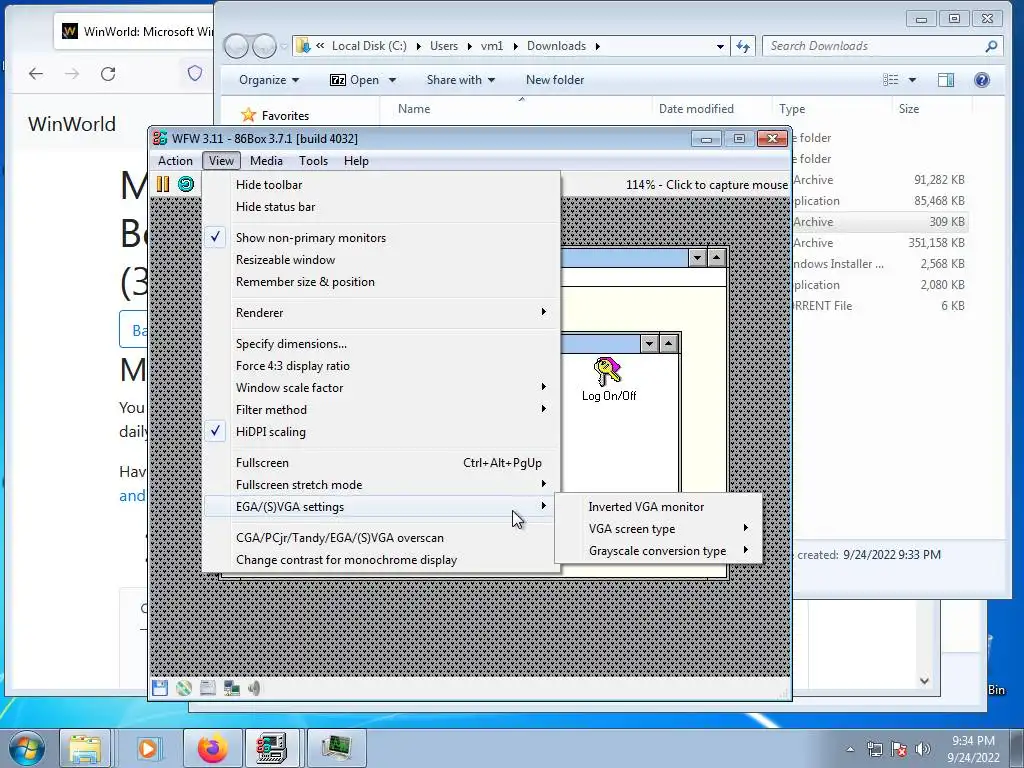Click the CD-ROM status bar icon

click(184, 688)
